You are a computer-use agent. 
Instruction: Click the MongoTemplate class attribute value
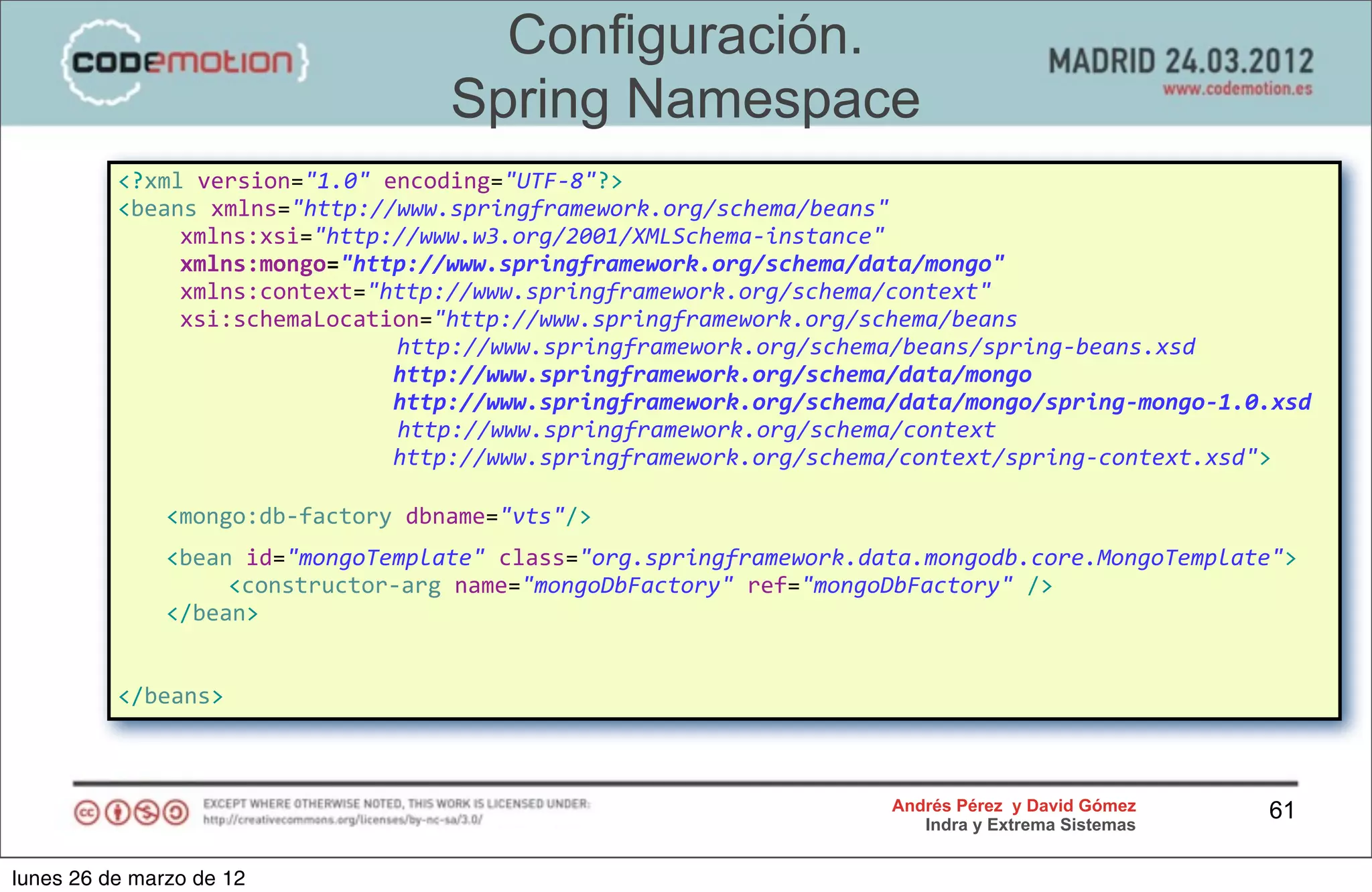point(932,558)
